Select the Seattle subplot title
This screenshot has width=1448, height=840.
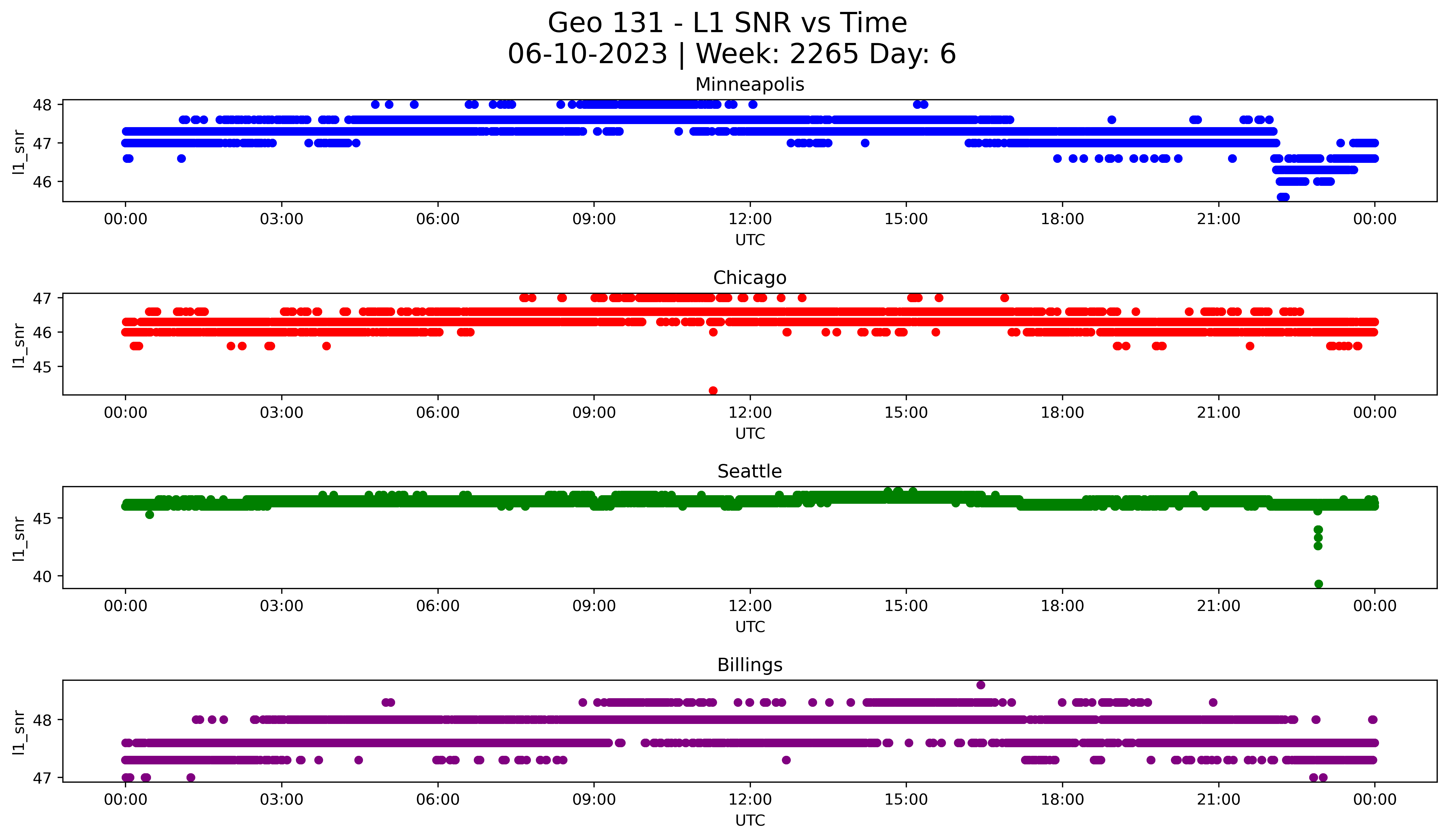pos(750,471)
